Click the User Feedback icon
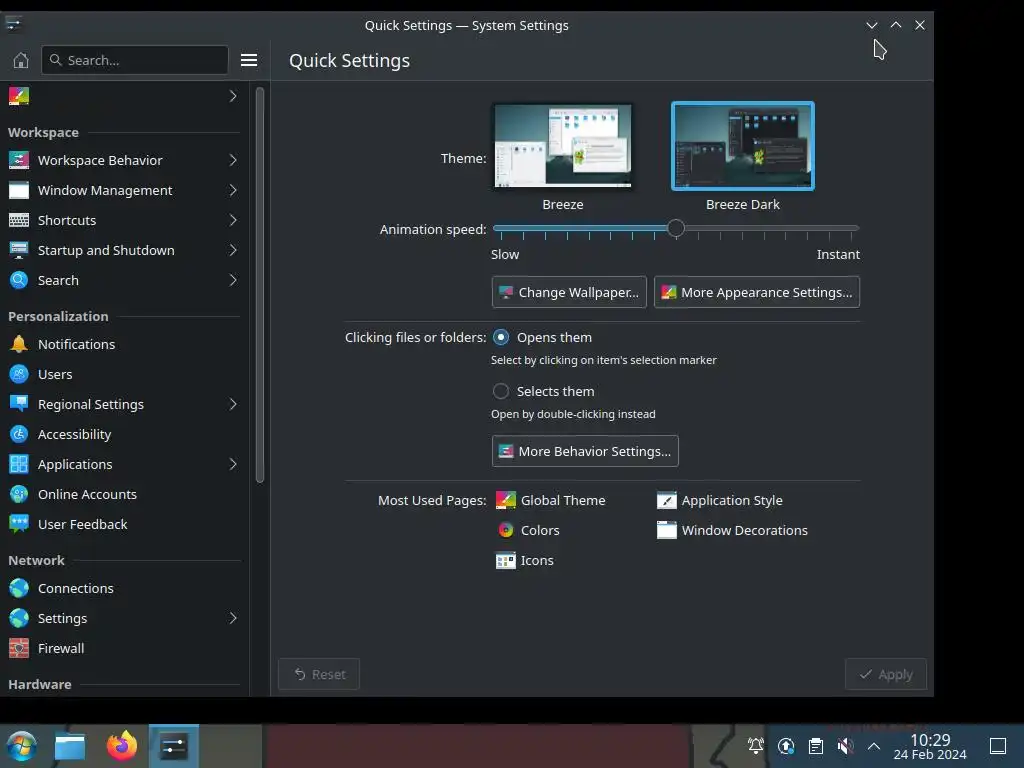Viewport: 1024px width, 768px height. 19,524
